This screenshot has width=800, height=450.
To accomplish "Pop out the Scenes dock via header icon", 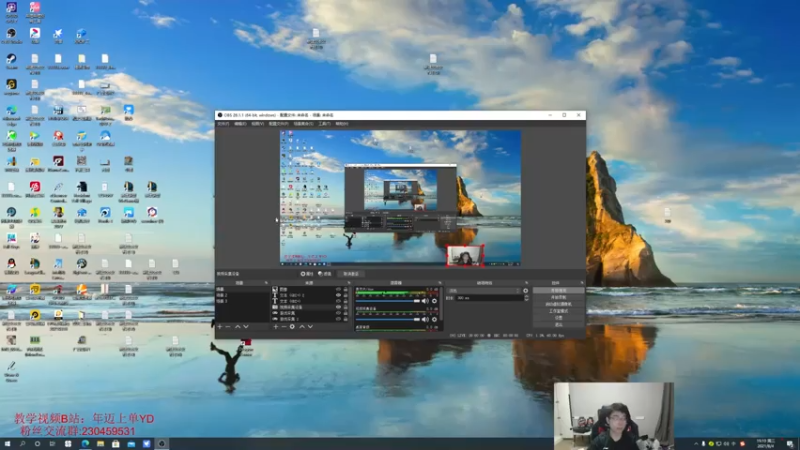I will tap(266, 283).
